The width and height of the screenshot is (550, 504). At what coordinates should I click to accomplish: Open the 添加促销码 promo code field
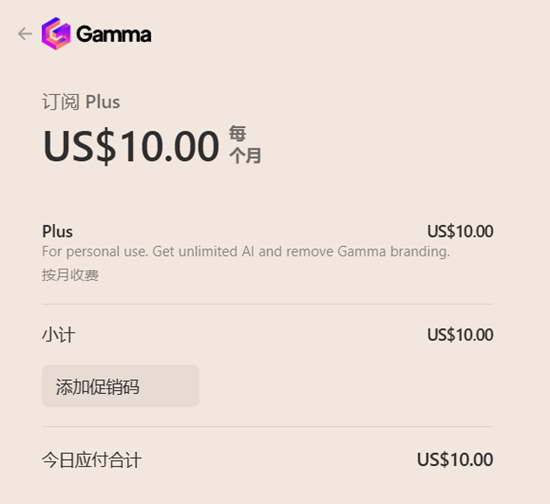click(x=120, y=386)
